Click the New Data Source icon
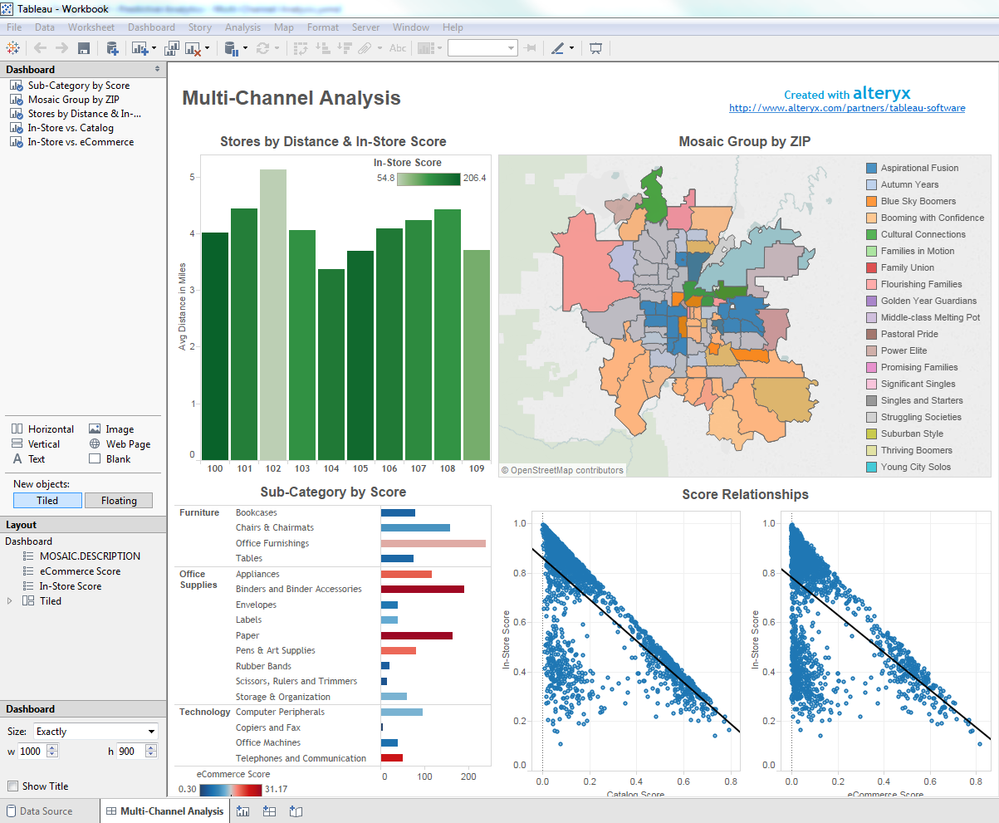999x823 pixels. click(112, 48)
